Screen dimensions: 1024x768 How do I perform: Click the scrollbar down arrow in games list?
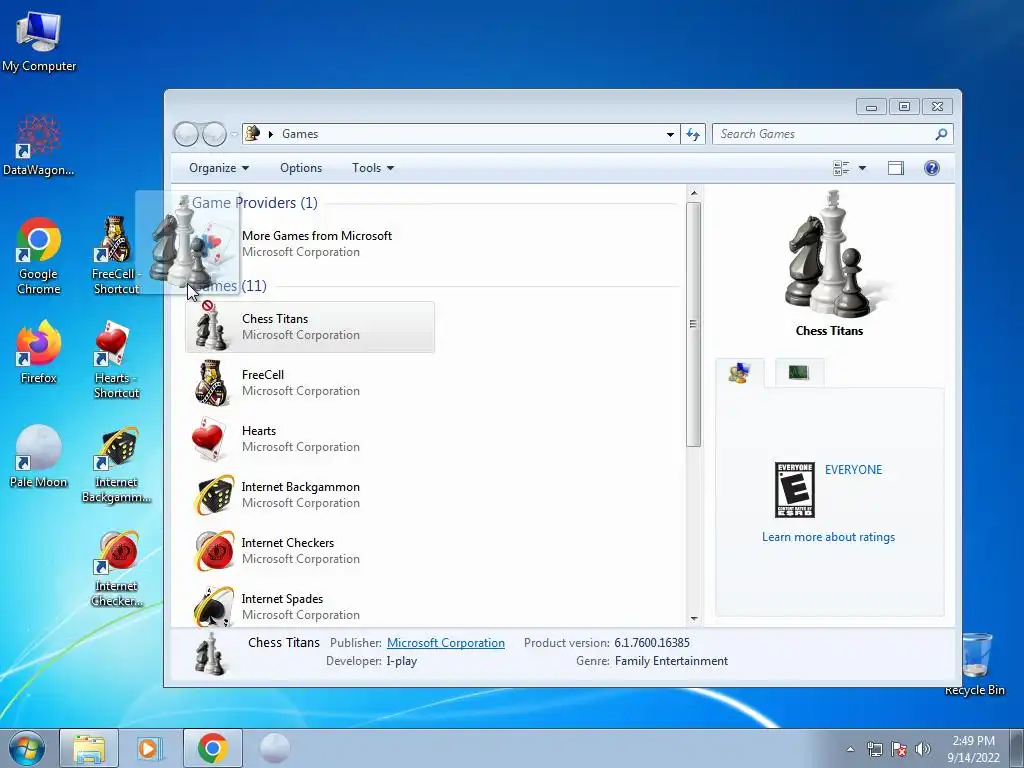pyautogui.click(x=694, y=618)
